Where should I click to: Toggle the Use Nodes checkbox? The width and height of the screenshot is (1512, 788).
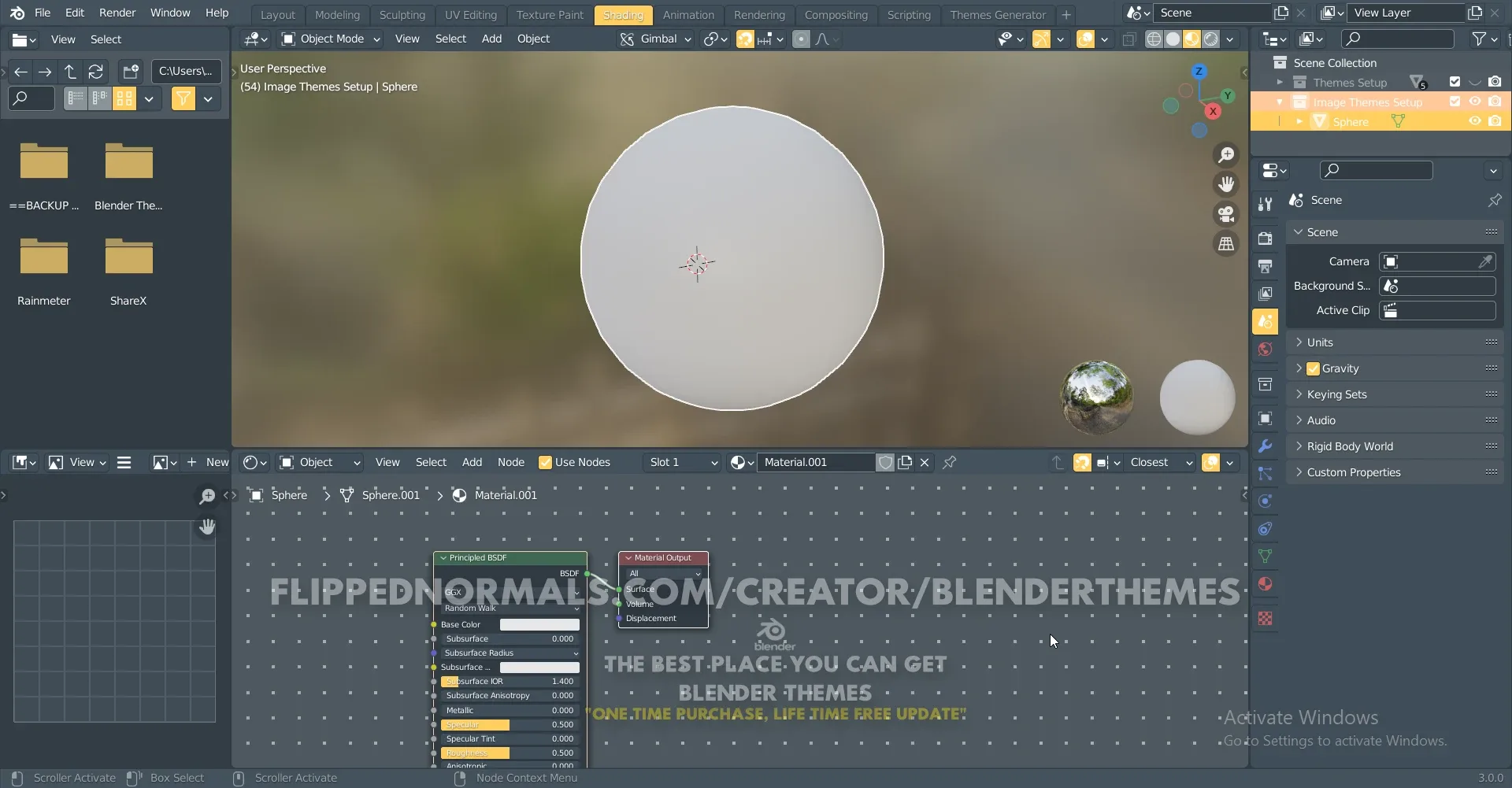point(547,462)
